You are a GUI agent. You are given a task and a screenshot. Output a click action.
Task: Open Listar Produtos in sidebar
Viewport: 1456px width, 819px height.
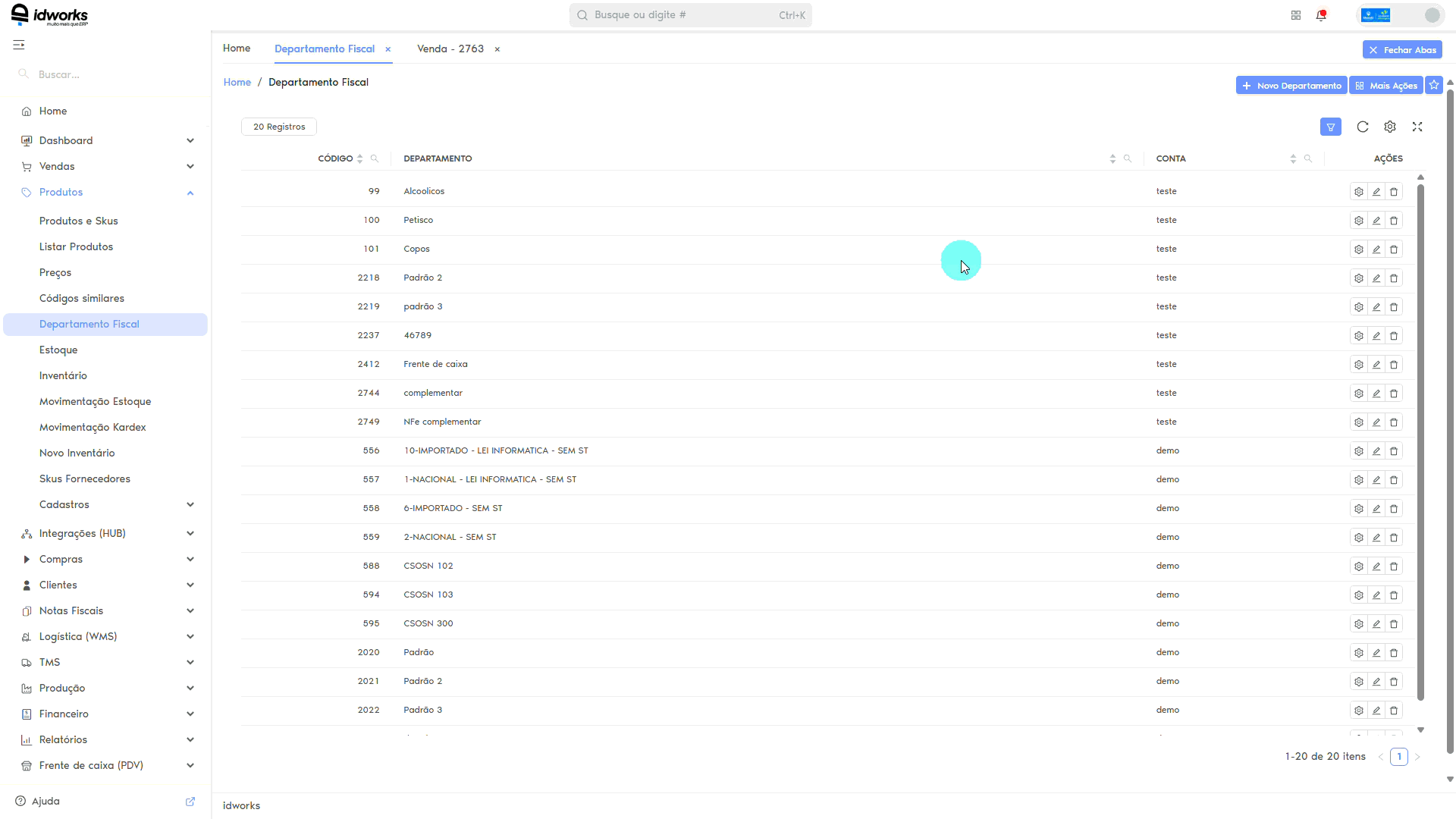coord(76,247)
